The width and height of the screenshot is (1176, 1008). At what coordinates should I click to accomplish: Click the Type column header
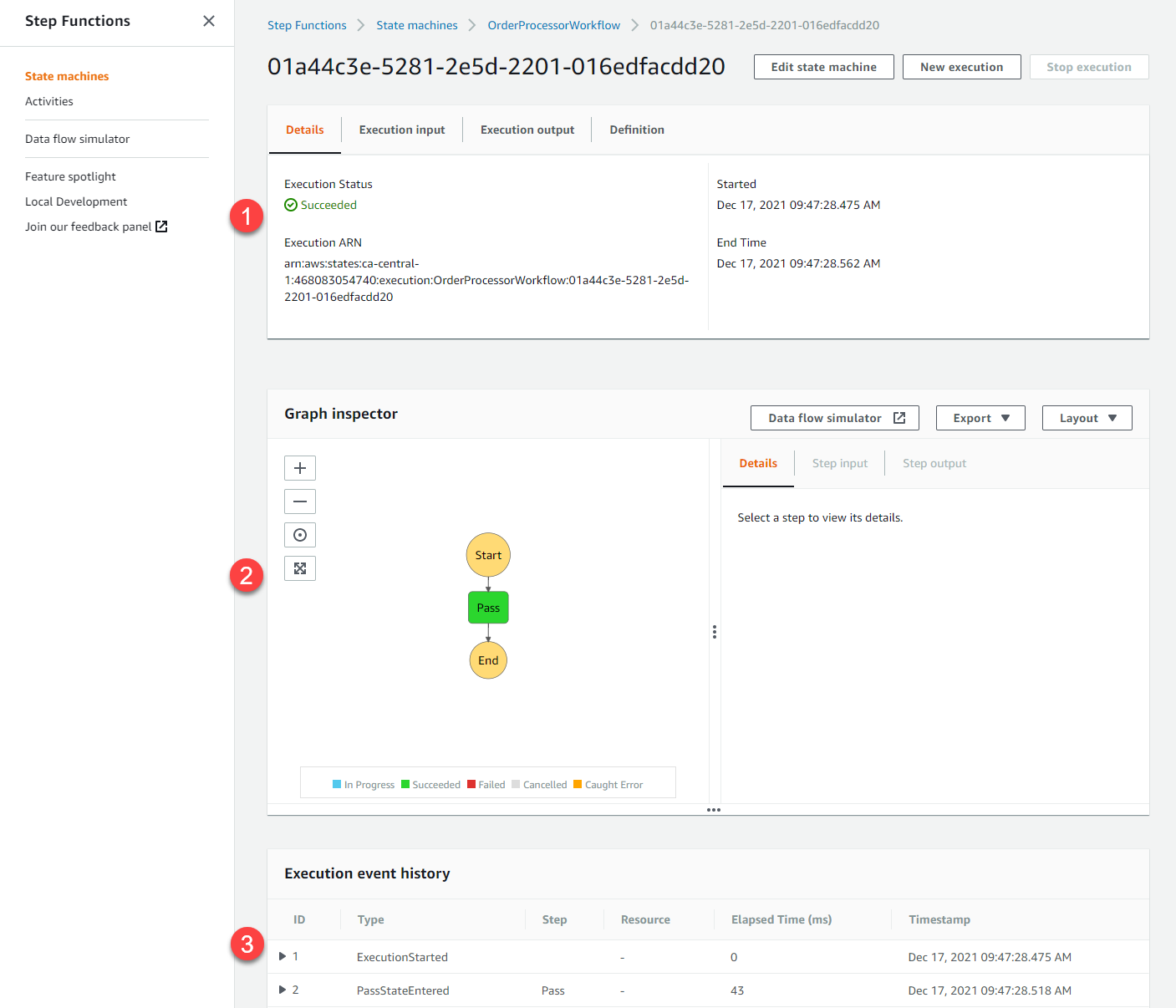(371, 919)
